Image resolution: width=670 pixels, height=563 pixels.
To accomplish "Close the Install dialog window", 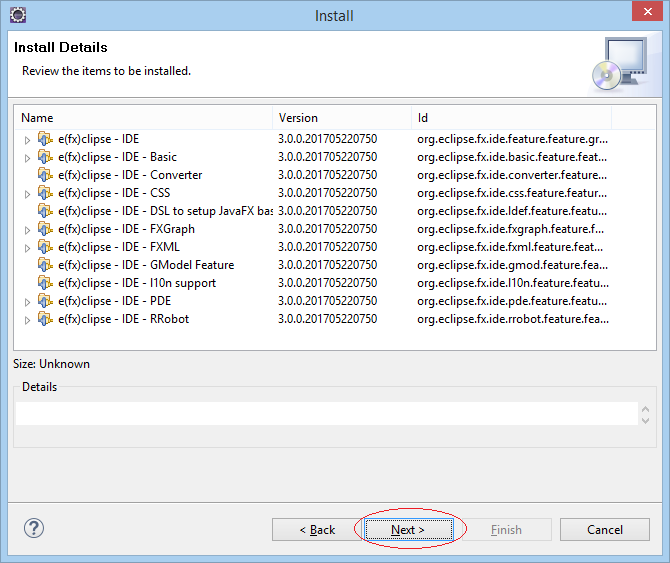I will click(x=647, y=12).
